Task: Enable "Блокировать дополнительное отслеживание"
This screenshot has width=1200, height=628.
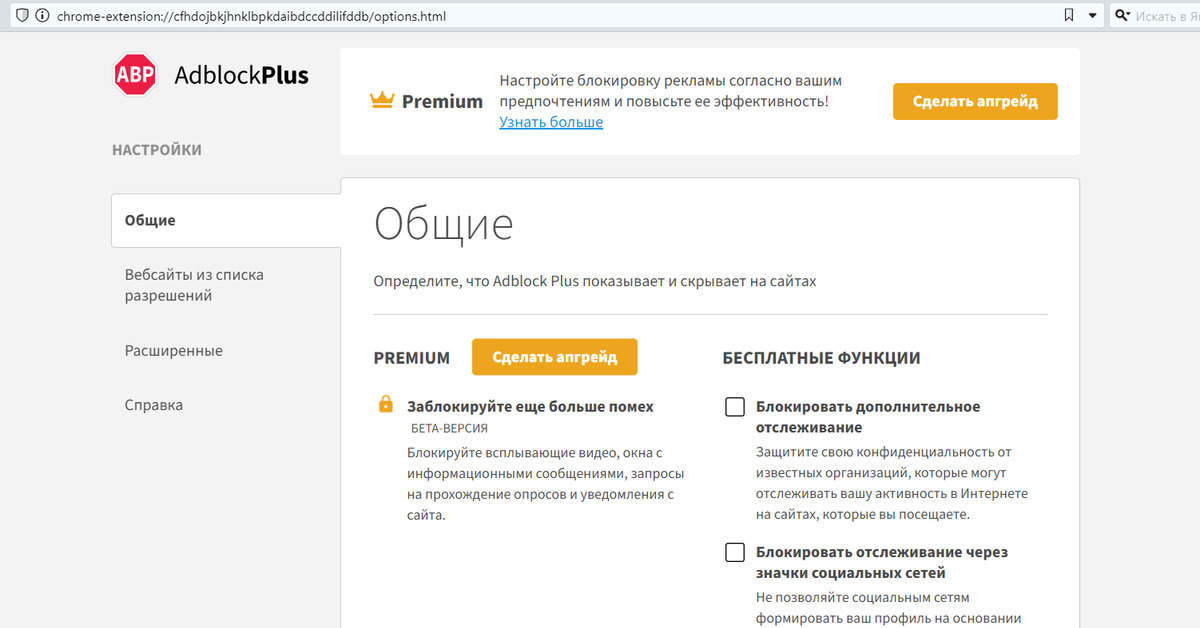Action: [x=735, y=406]
